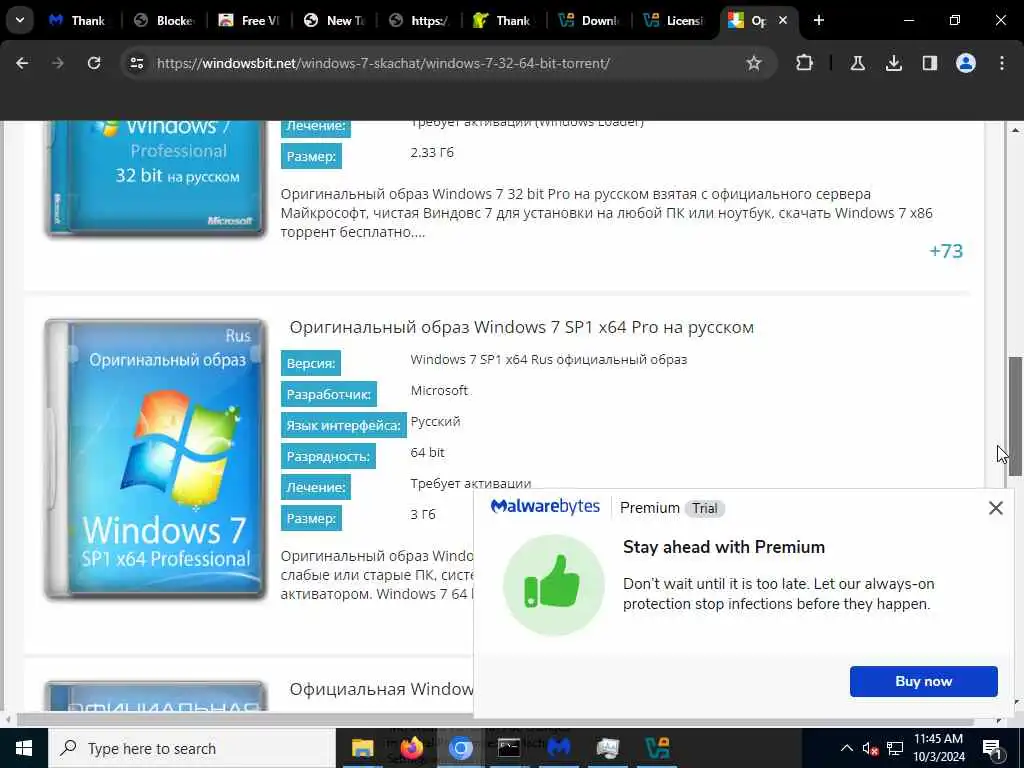Go back to the previous page
The height and width of the screenshot is (768, 1024).
pyautogui.click(x=22, y=63)
